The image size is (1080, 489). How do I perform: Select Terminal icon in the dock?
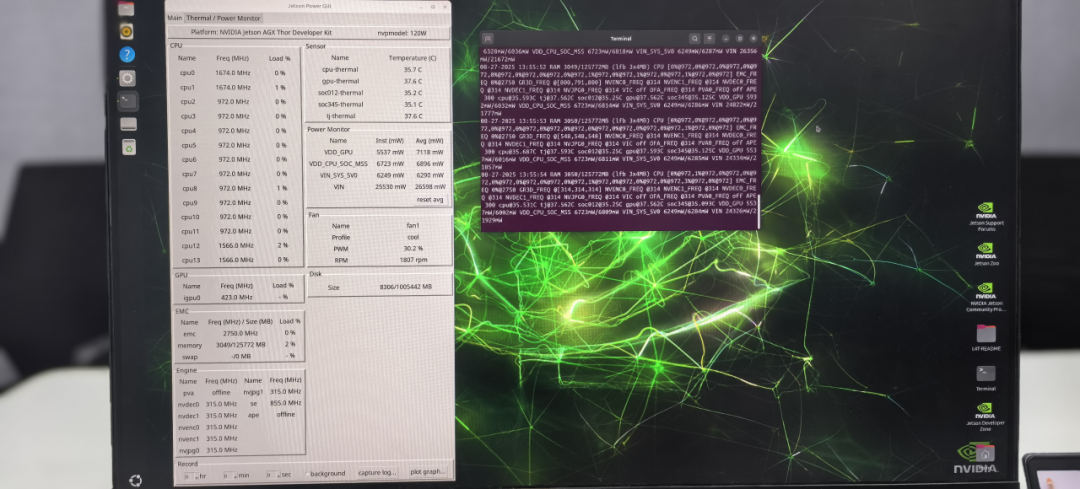pos(127,101)
